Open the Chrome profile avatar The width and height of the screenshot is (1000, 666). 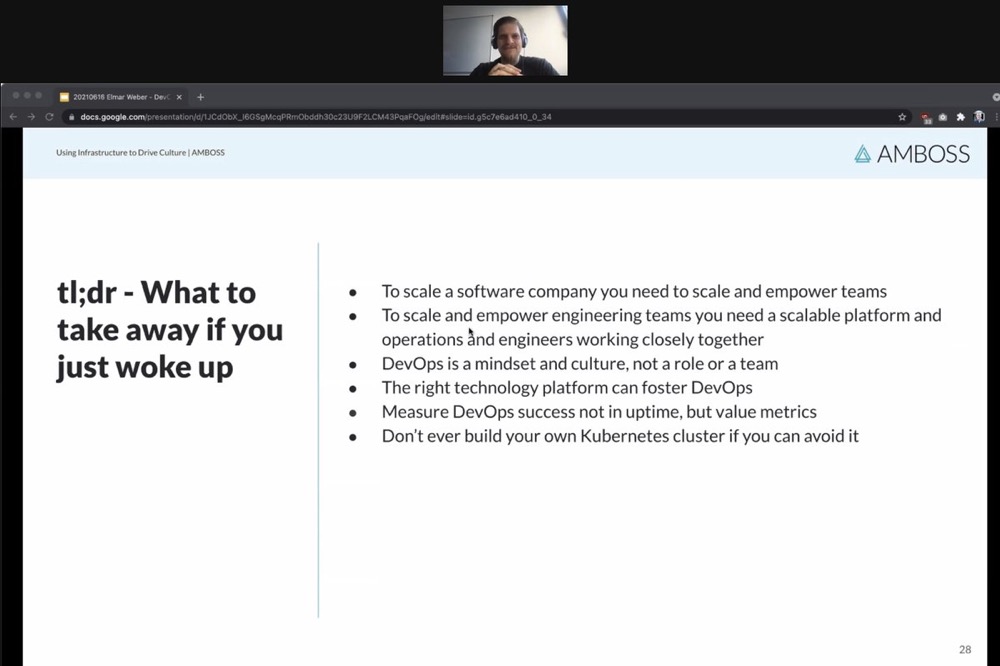[979, 117]
